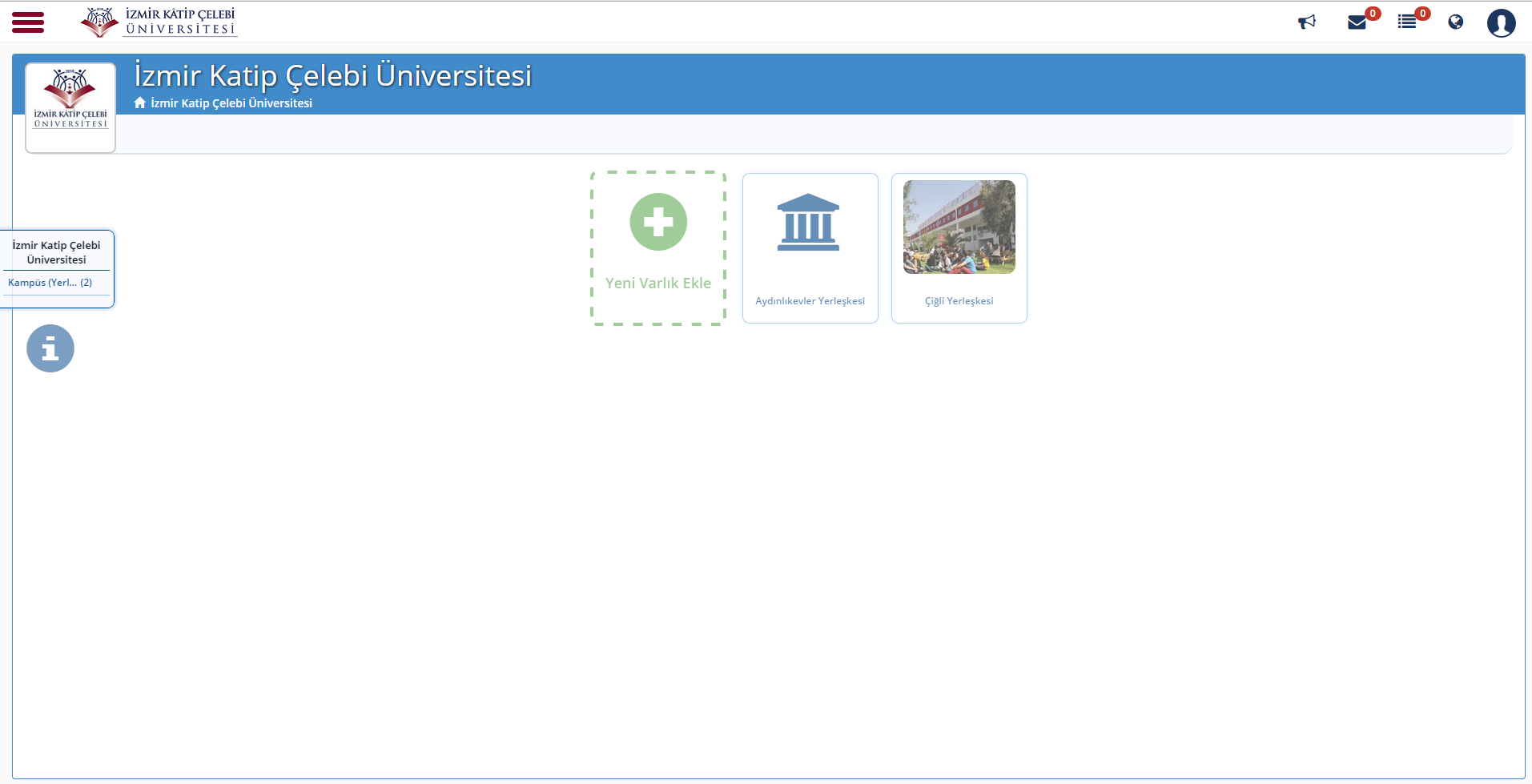This screenshot has height=784, width=1532.
Task: Open Aydınlıkevler Yerleşkesi link
Action: click(x=810, y=301)
